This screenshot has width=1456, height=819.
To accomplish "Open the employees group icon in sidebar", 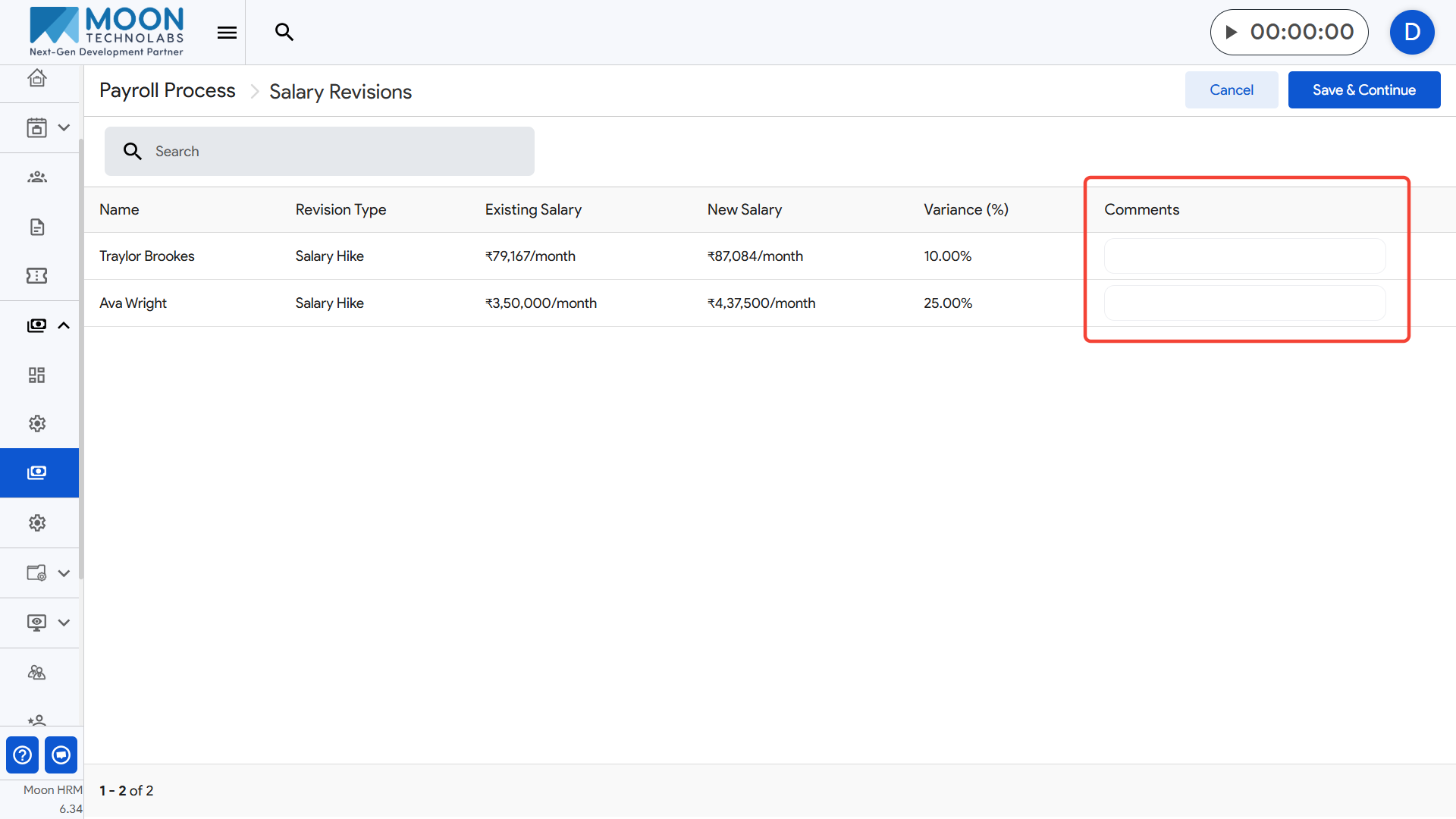I will tap(36, 177).
